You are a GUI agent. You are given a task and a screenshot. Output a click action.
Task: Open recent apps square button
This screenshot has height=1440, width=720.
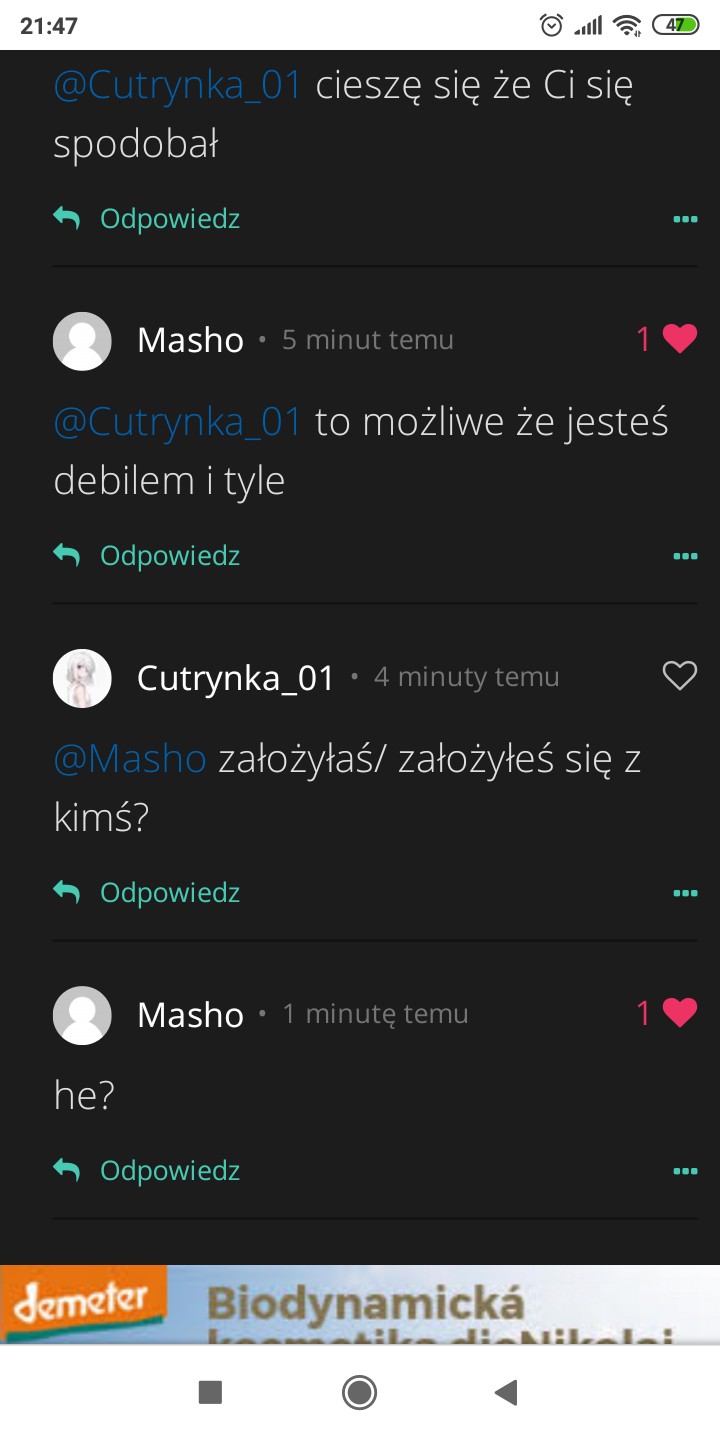point(210,1392)
